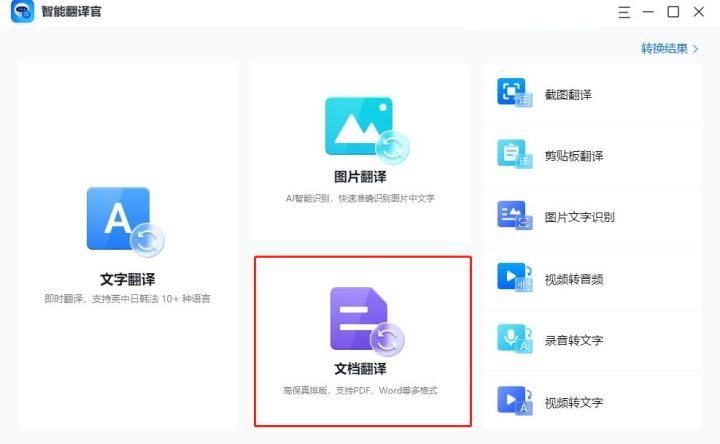Image resolution: width=720 pixels, height=444 pixels.
Task: Expand the arrow next to 转换结果
Action: click(x=695, y=48)
